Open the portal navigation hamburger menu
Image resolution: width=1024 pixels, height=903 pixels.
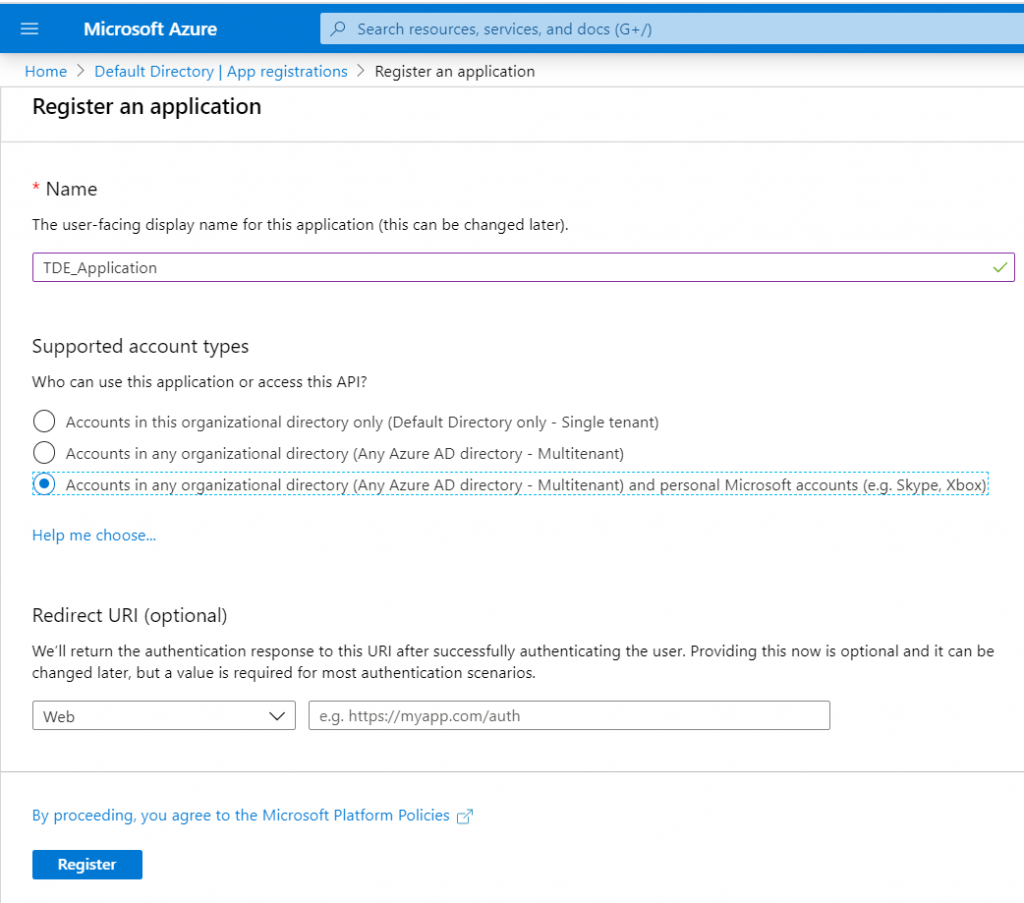[28, 28]
